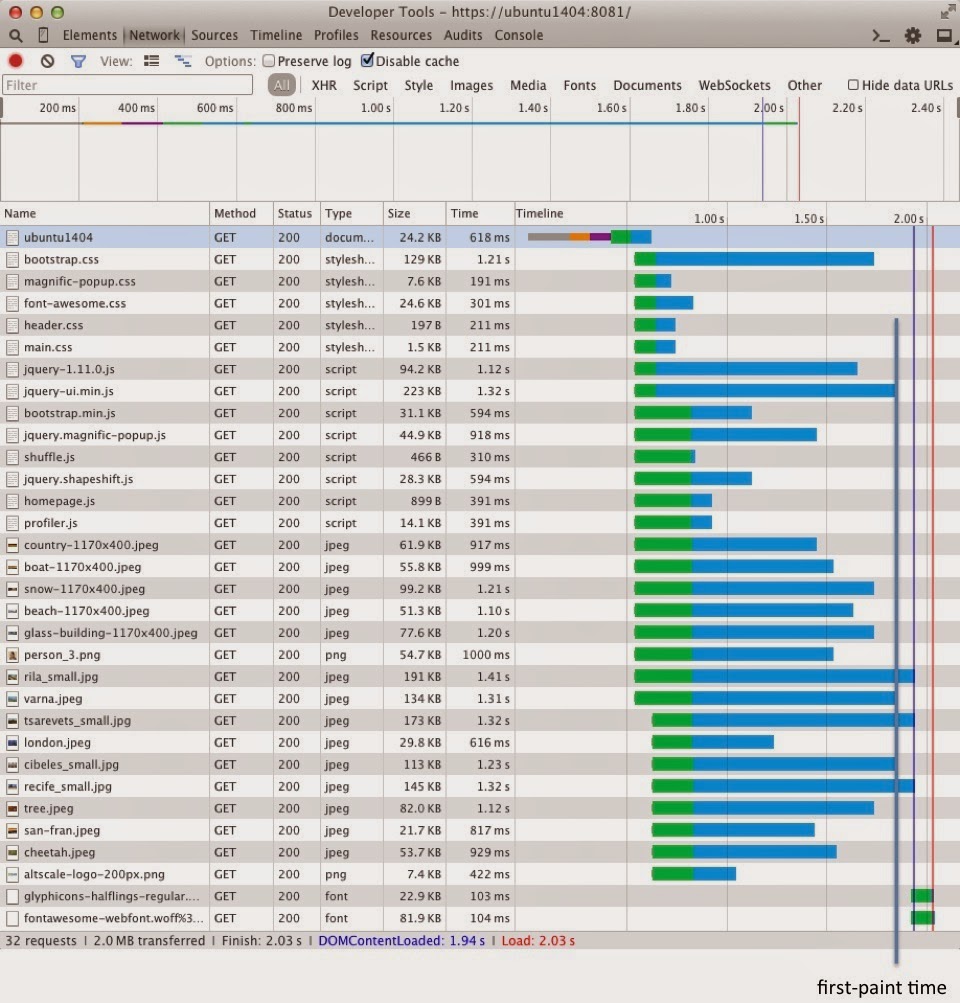Uncheck the Disable cache checkbox

(366, 60)
